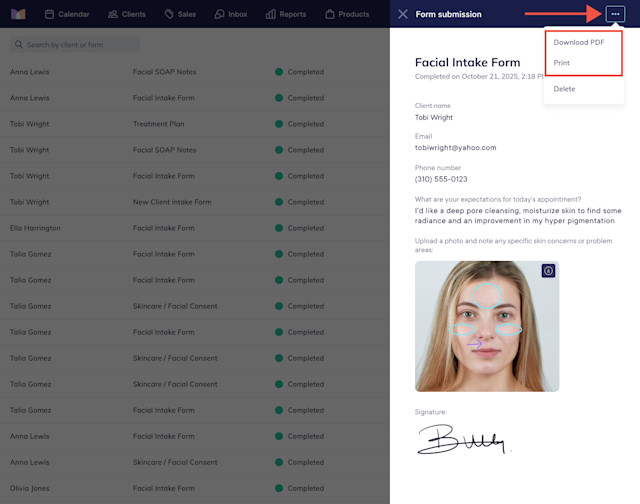Viewport: 640px width, 504px height.
Task: Click Completed status on Olivia Jones row
Action: [x=300, y=488]
